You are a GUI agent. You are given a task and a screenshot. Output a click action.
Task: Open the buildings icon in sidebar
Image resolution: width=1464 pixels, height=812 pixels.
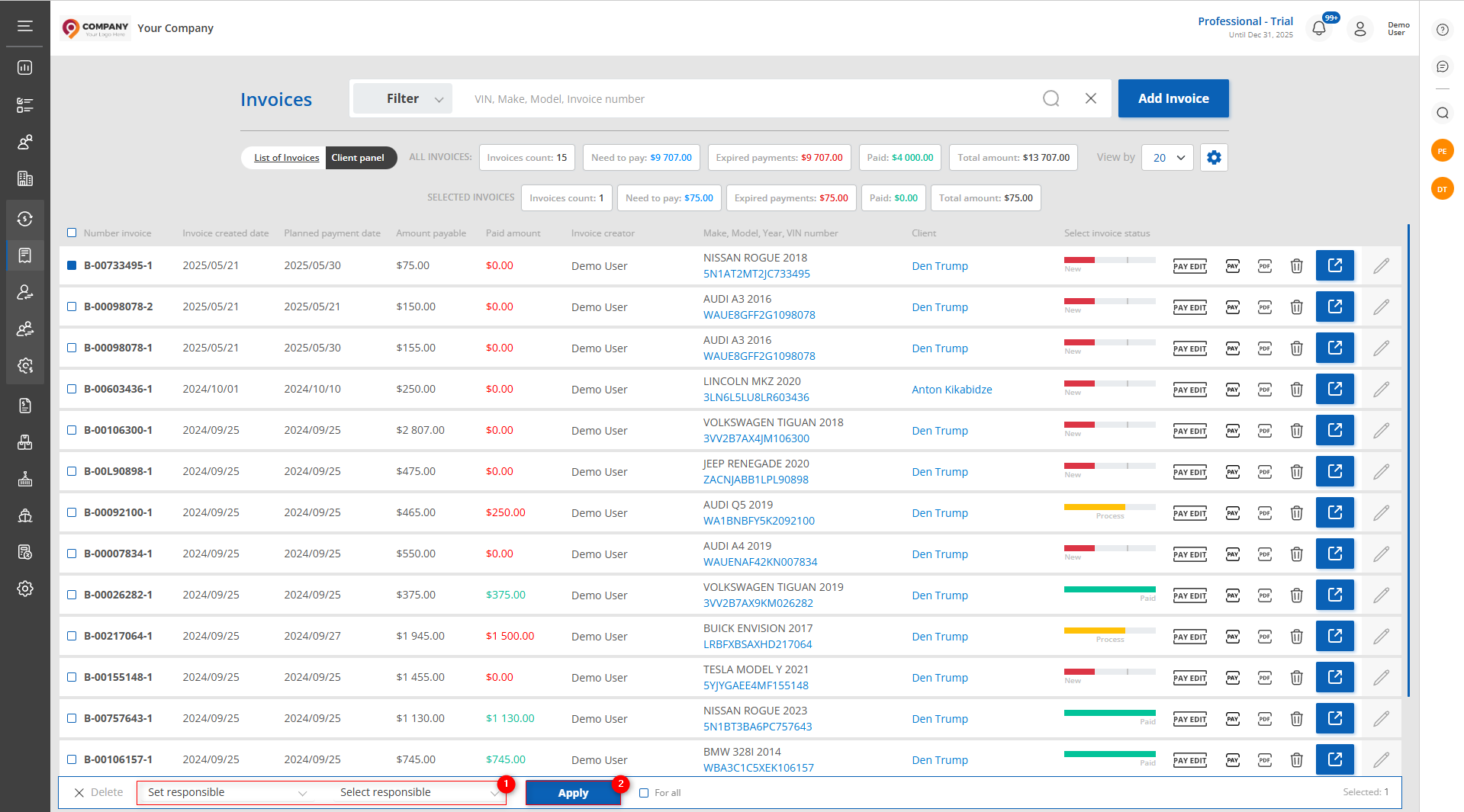pos(25,178)
